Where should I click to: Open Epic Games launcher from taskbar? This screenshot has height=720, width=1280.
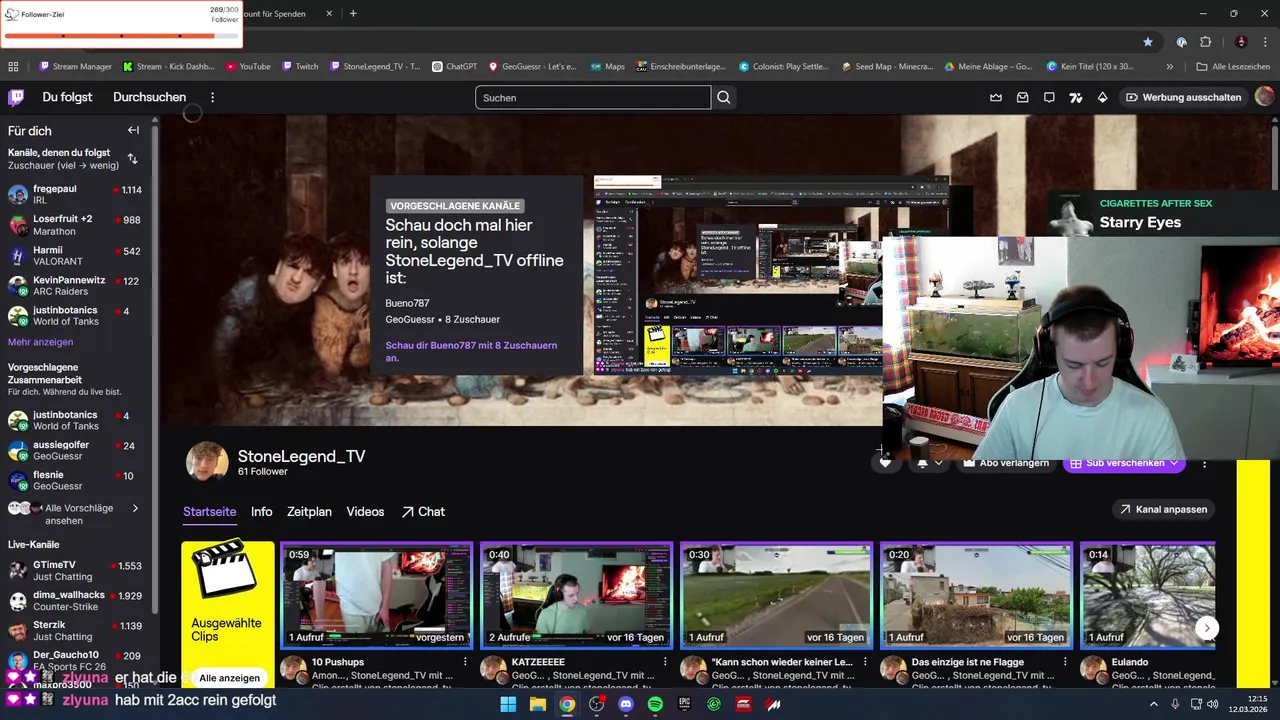click(x=685, y=704)
